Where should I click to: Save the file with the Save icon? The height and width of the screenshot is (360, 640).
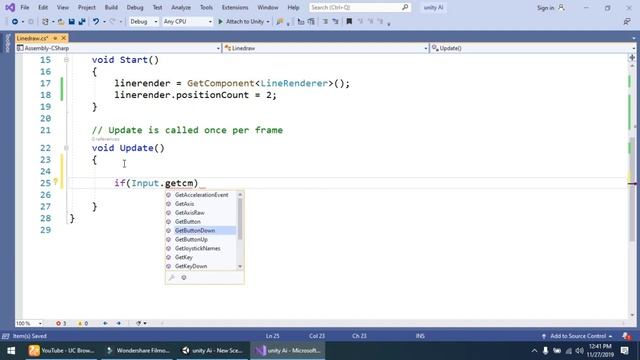[71, 22]
